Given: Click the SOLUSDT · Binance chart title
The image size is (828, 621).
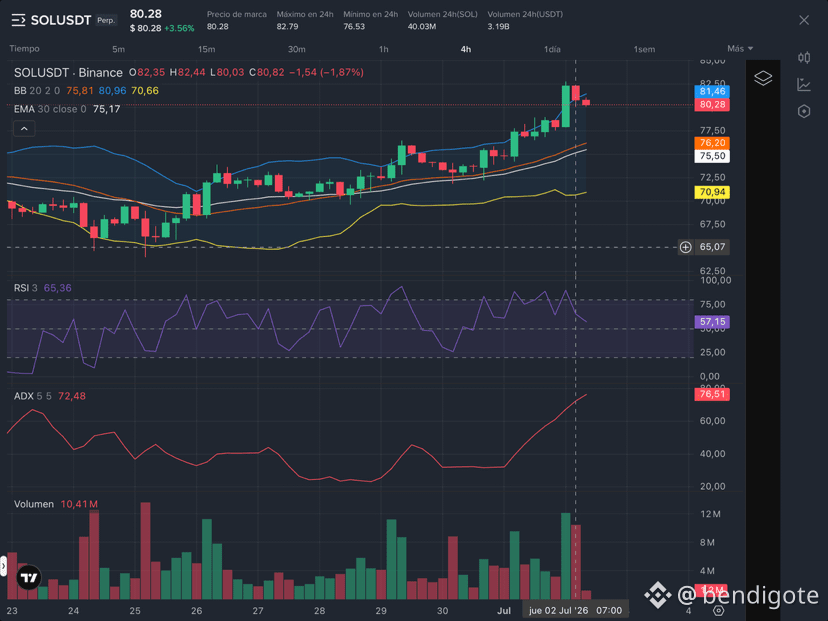Looking at the screenshot, I should point(68,72).
